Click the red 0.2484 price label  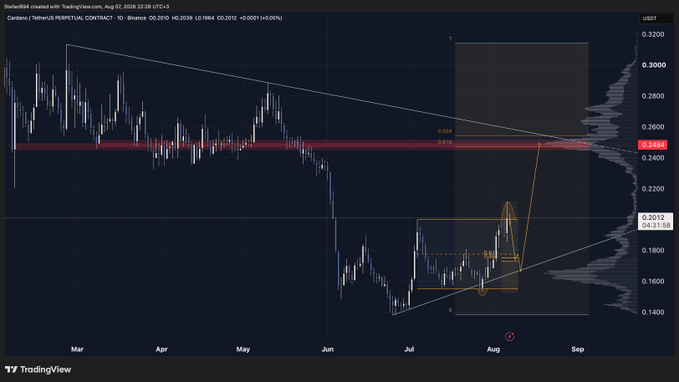[653, 145]
